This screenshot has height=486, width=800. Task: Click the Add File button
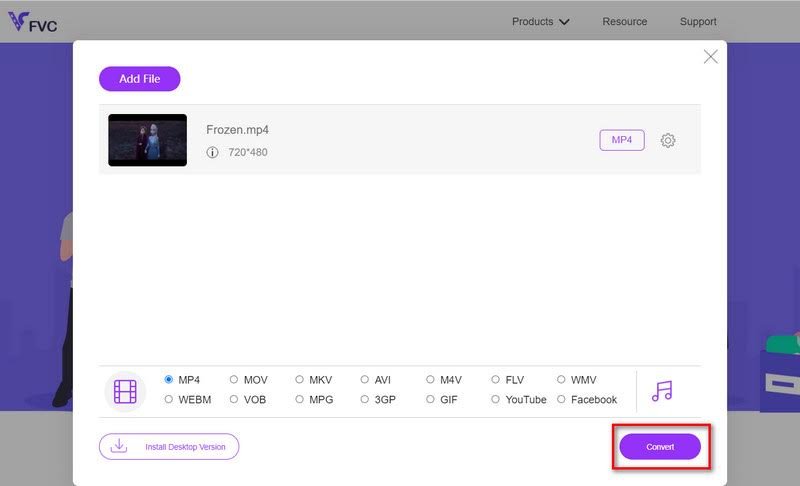tap(140, 79)
